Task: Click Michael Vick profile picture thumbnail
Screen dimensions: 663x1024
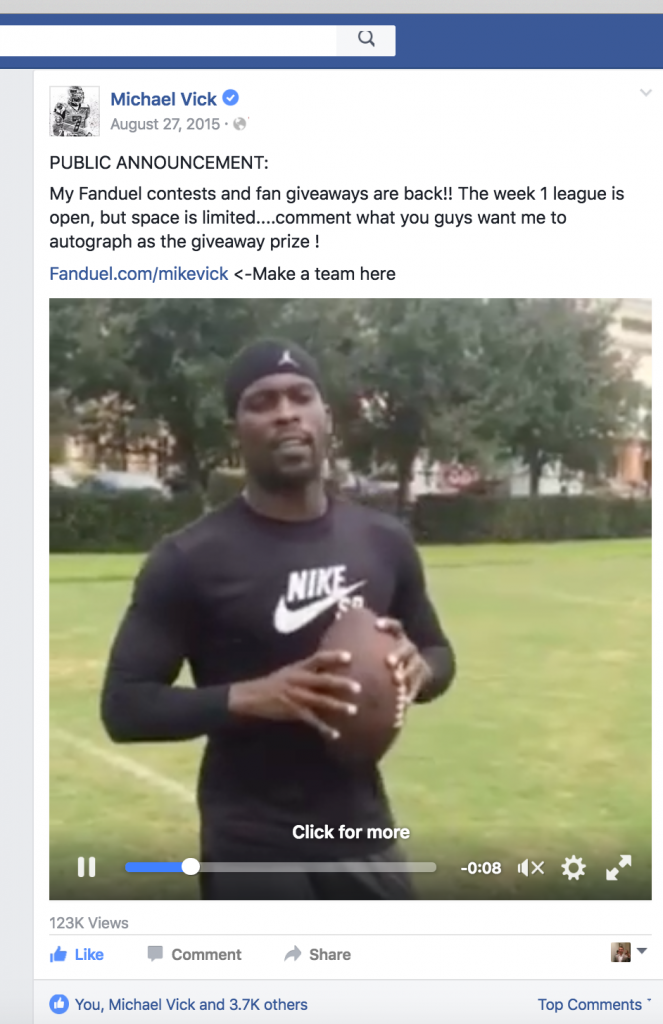Action: pyautogui.click(x=74, y=111)
